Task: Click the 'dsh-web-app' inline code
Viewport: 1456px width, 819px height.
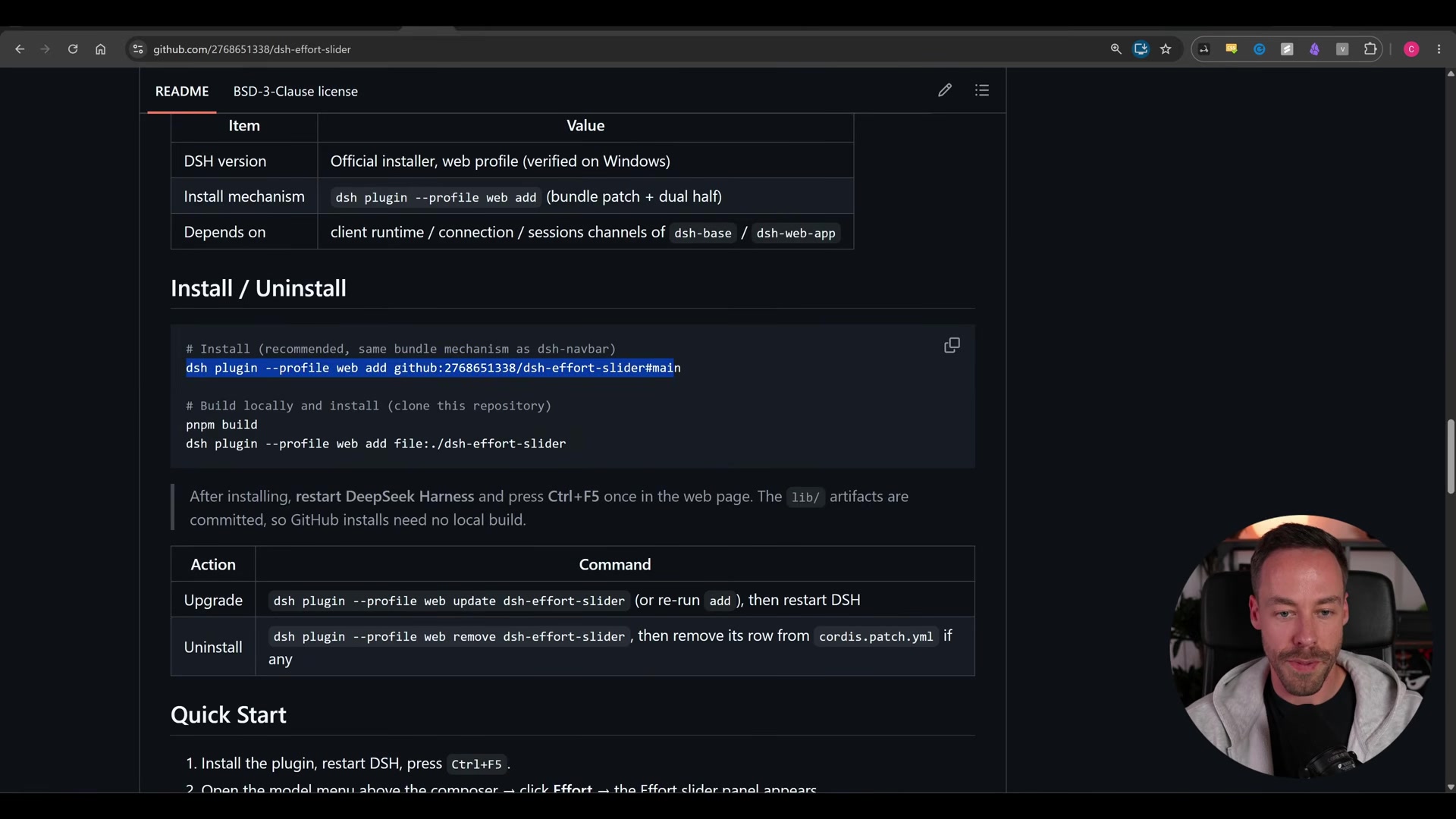Action: [x=795, y=233]
